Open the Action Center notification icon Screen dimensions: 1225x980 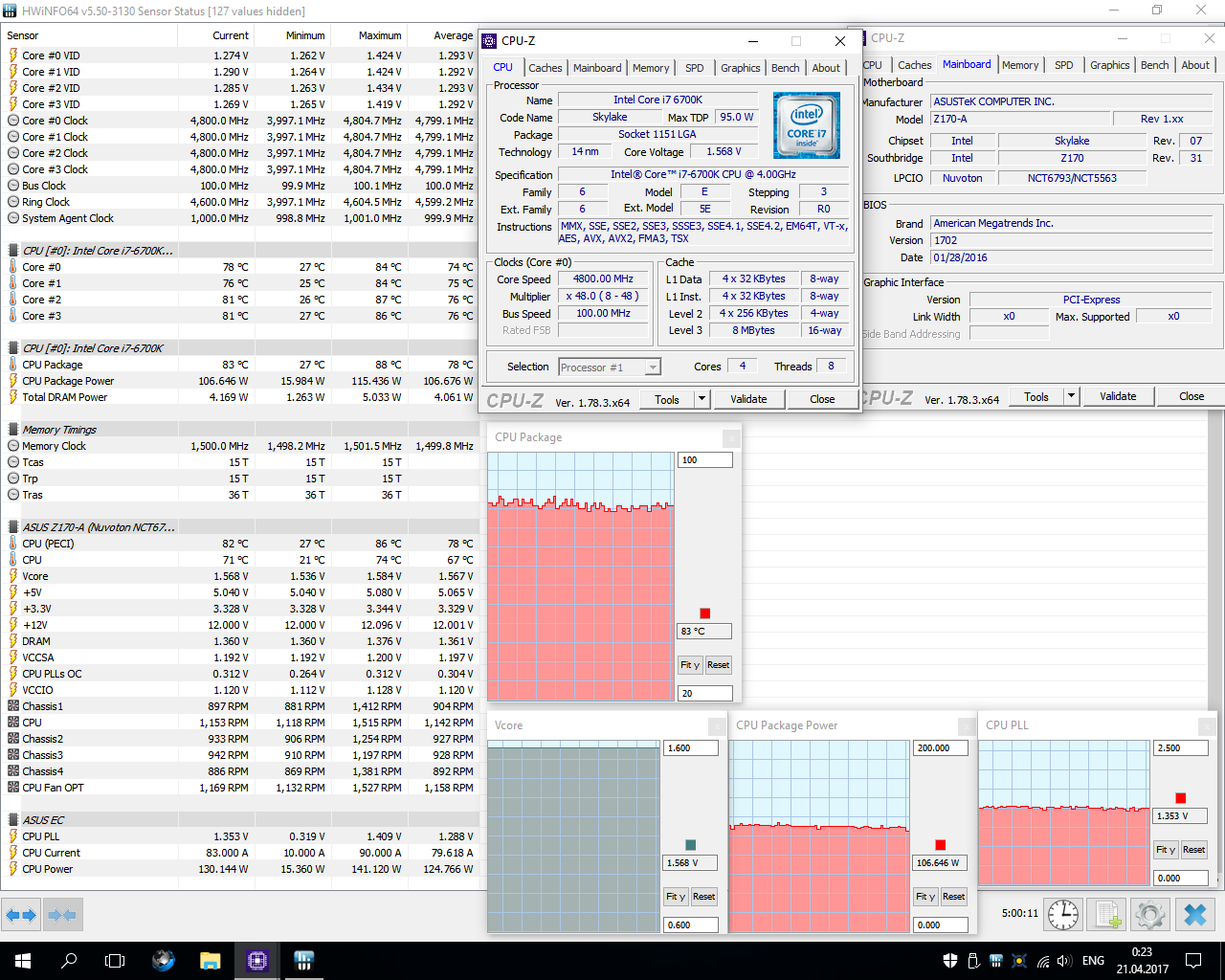tap(1193, 961)
